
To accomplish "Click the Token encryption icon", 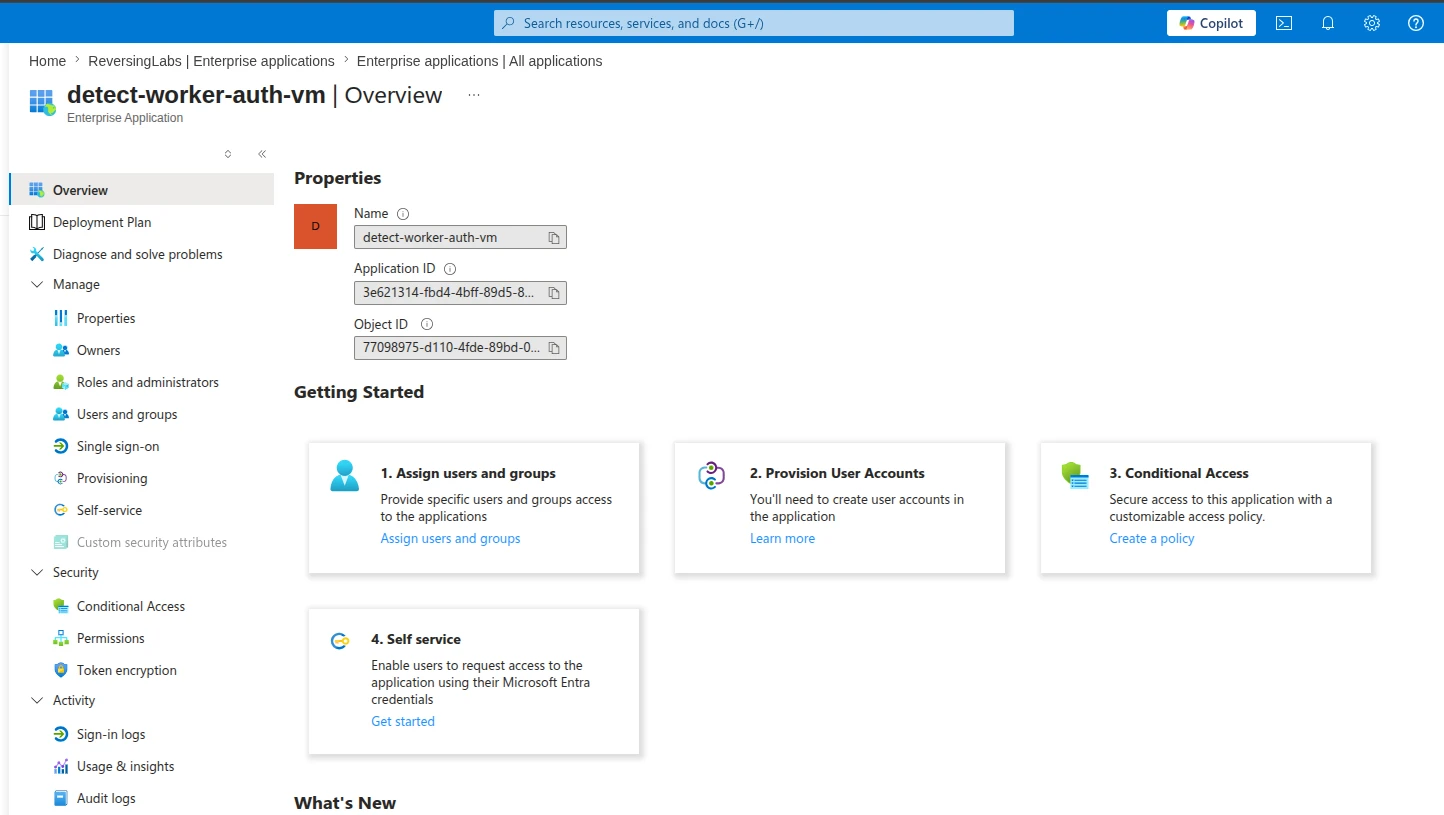I will (x=60, y=670).
